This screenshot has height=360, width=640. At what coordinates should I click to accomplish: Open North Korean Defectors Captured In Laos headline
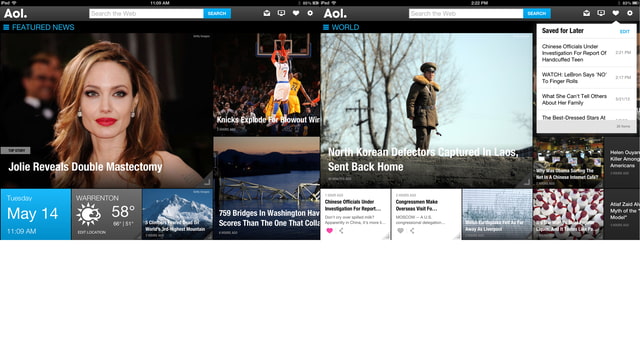(x=423, y=159)
